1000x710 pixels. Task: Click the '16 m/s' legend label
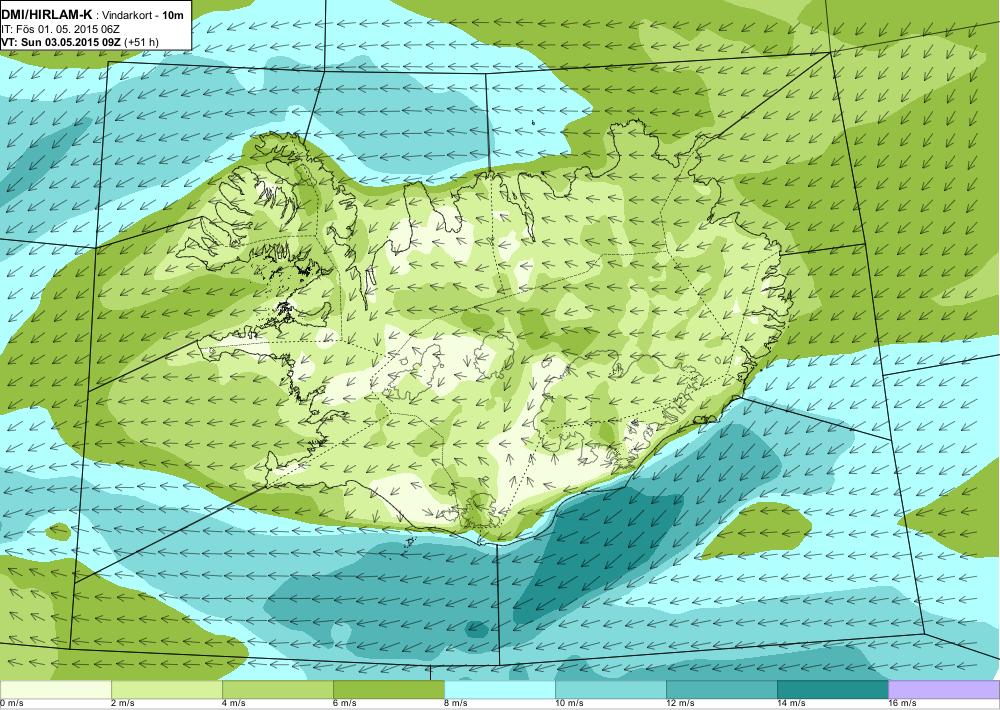pos(902,703)
